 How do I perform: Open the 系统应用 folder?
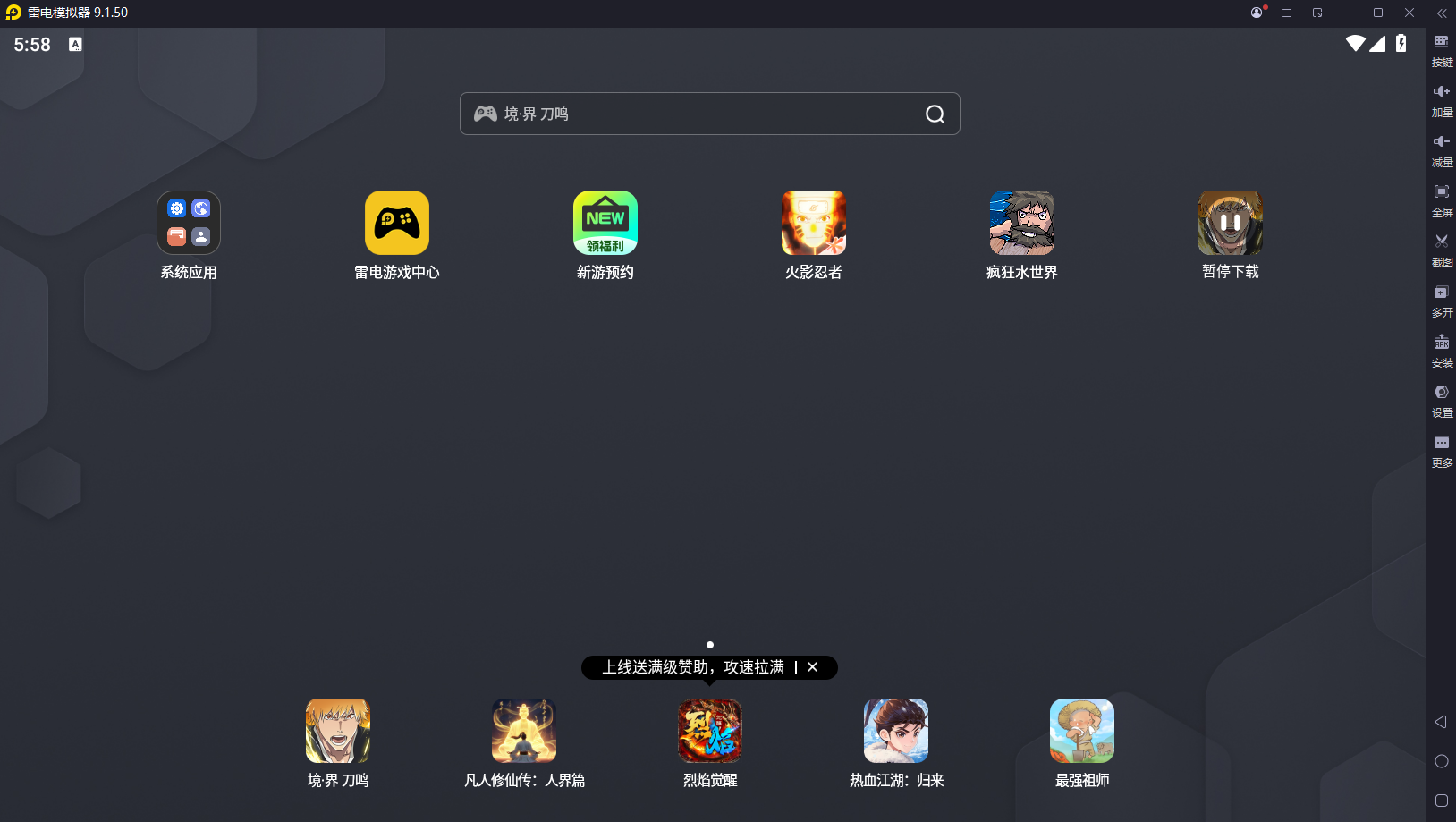(x=189, y=223)
